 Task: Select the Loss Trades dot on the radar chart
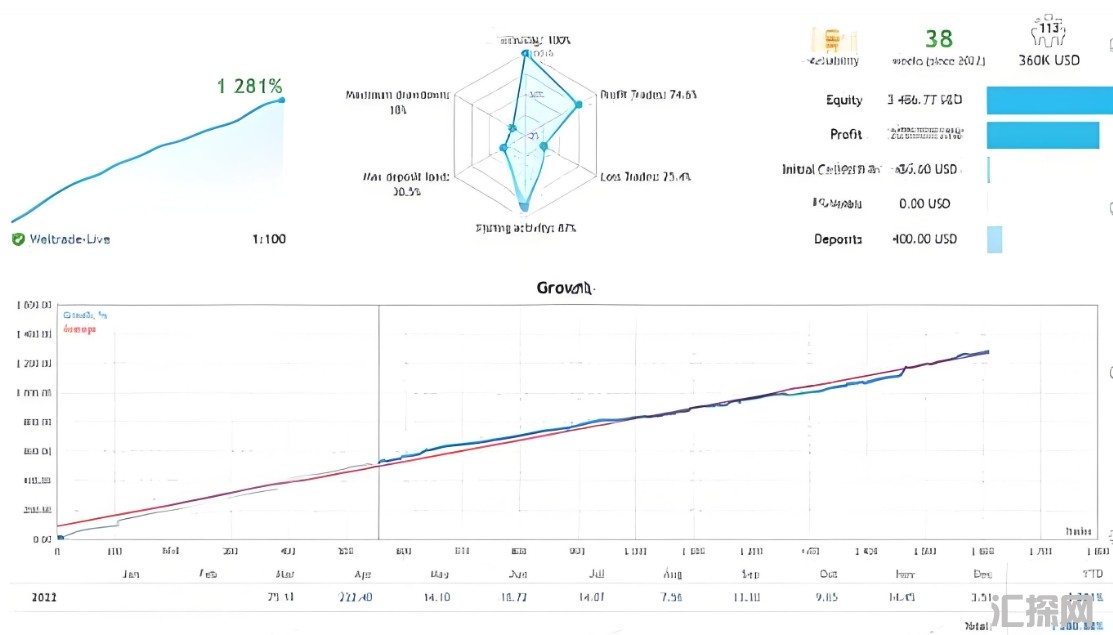[544, 146]
